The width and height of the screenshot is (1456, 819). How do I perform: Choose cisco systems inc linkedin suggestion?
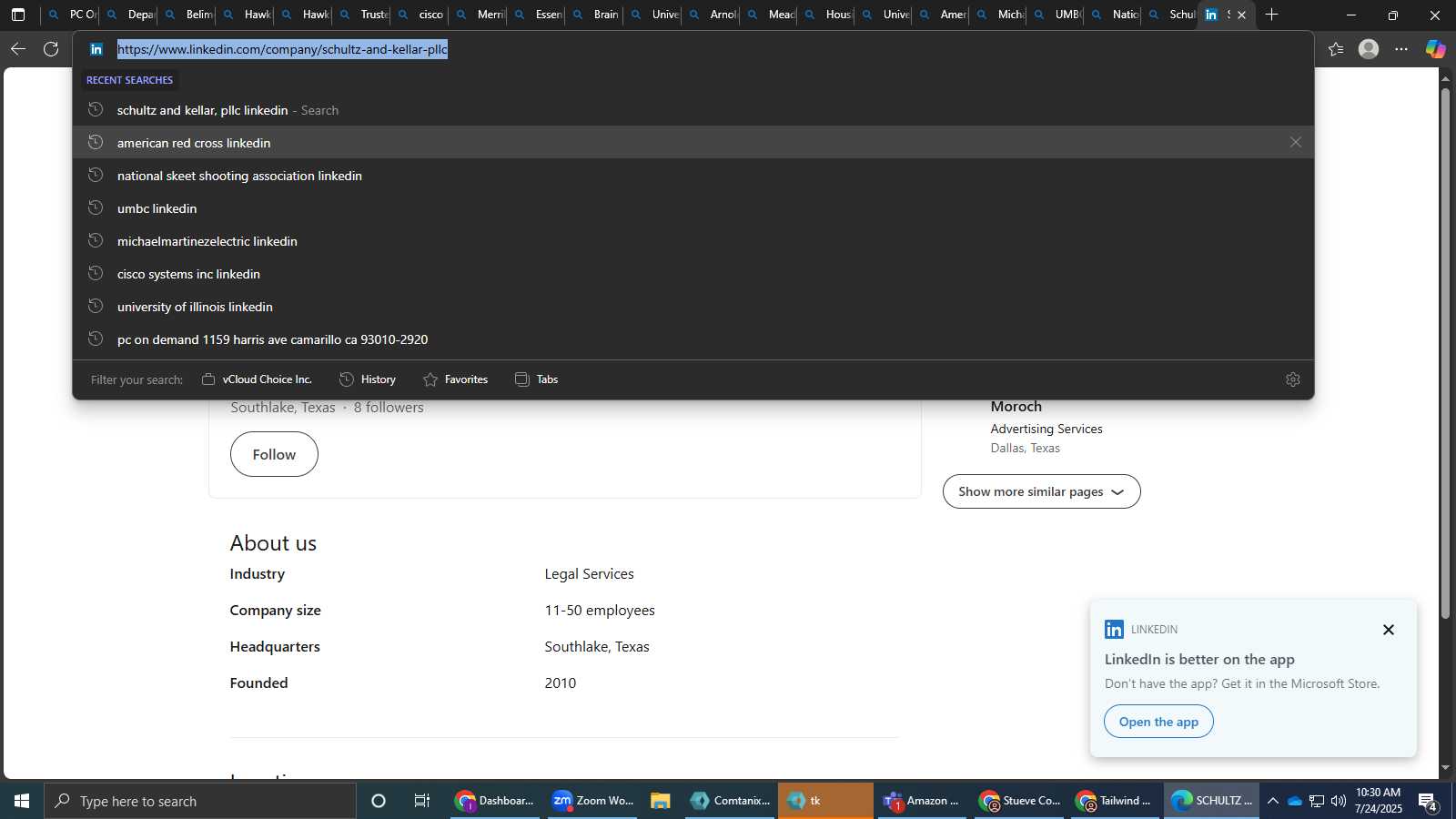point(693,274)
